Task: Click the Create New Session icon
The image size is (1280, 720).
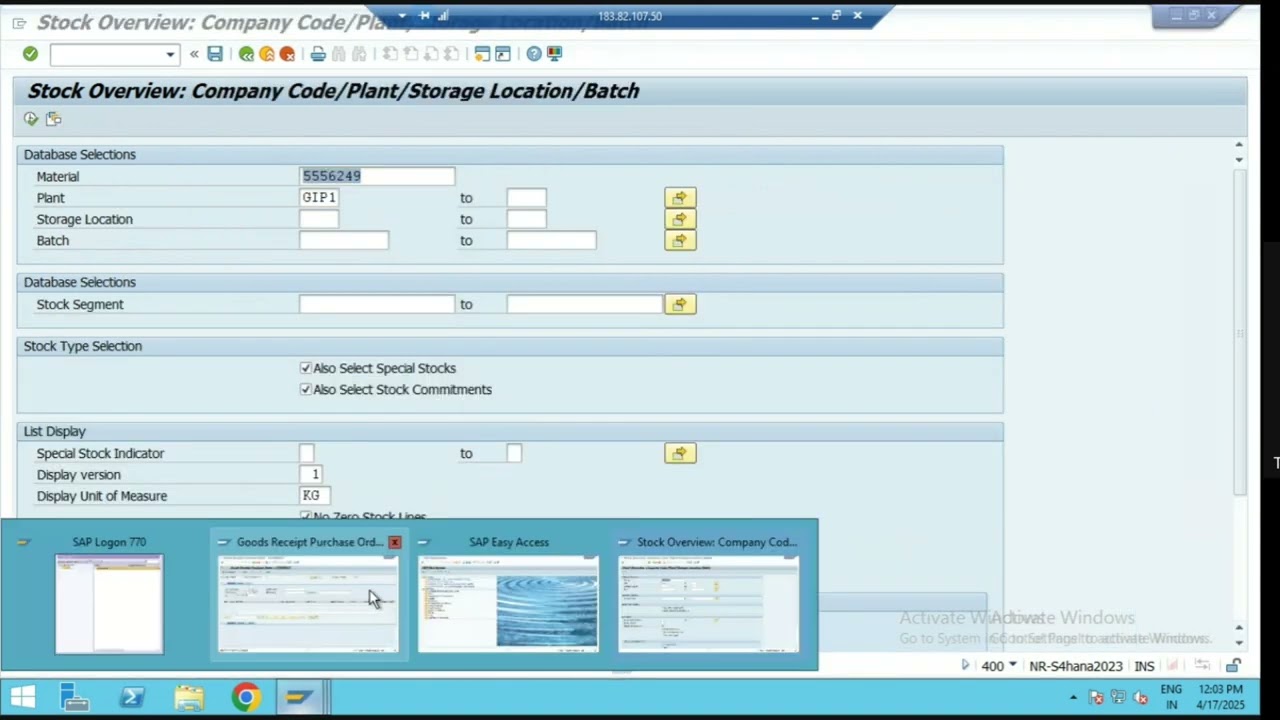Action: tap(482, 54)
